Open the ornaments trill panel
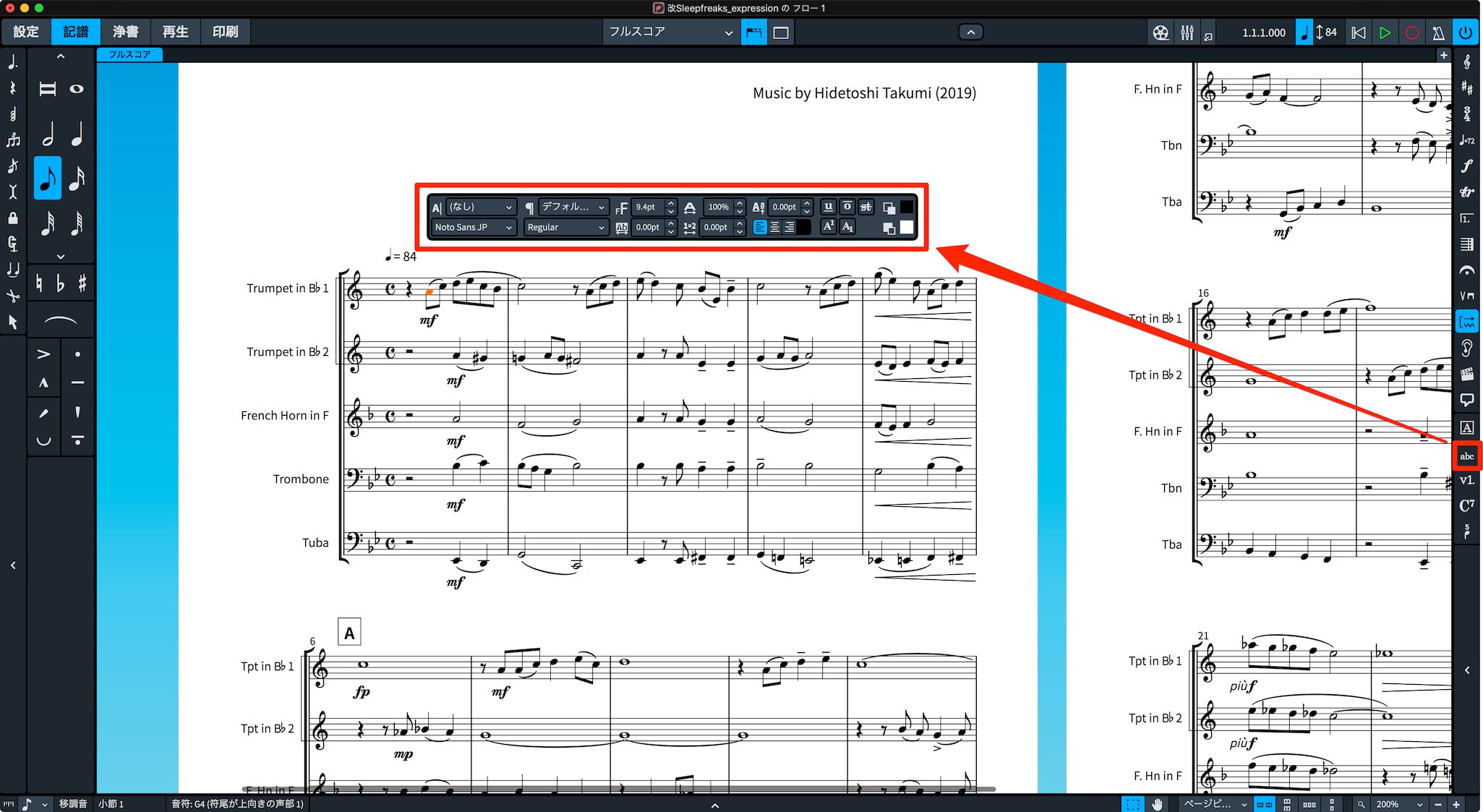This screenshot has height=812, width=1483. point(1466,192)
